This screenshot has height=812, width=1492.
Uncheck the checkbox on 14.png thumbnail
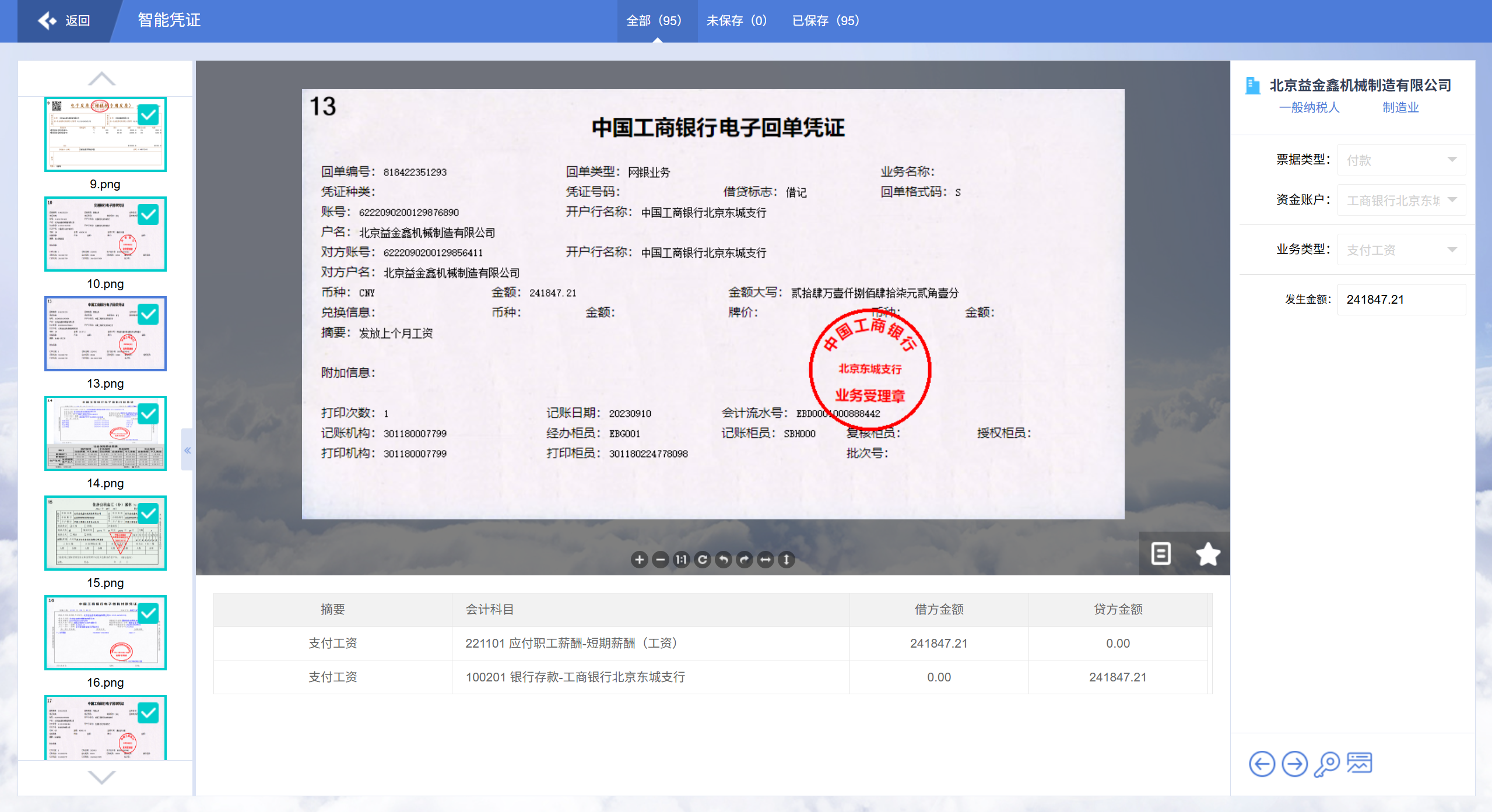(x=148, y=414)
